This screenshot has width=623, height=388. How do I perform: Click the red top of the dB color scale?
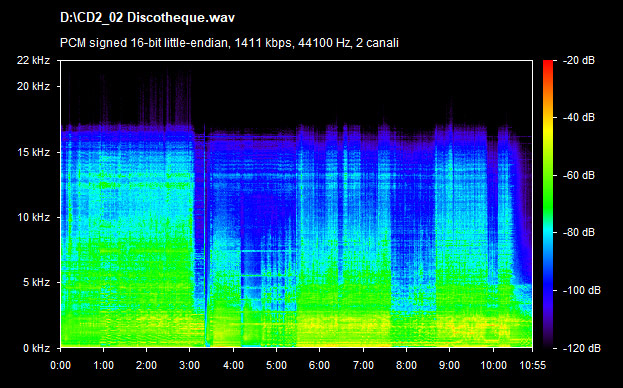click(548, 66)
